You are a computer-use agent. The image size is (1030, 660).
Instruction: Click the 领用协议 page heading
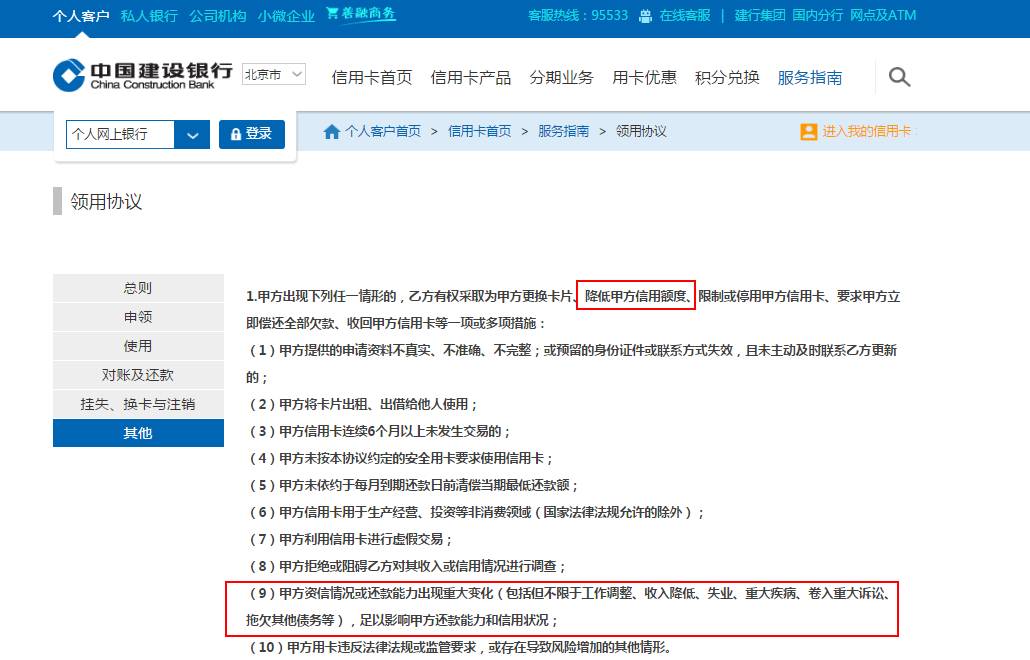pyautogui.click(x=106, y=202)
